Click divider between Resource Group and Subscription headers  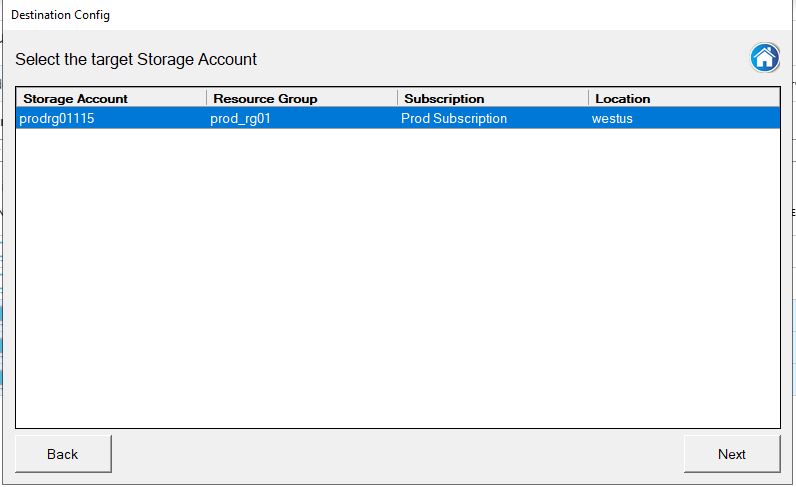[x=397, y=98]
